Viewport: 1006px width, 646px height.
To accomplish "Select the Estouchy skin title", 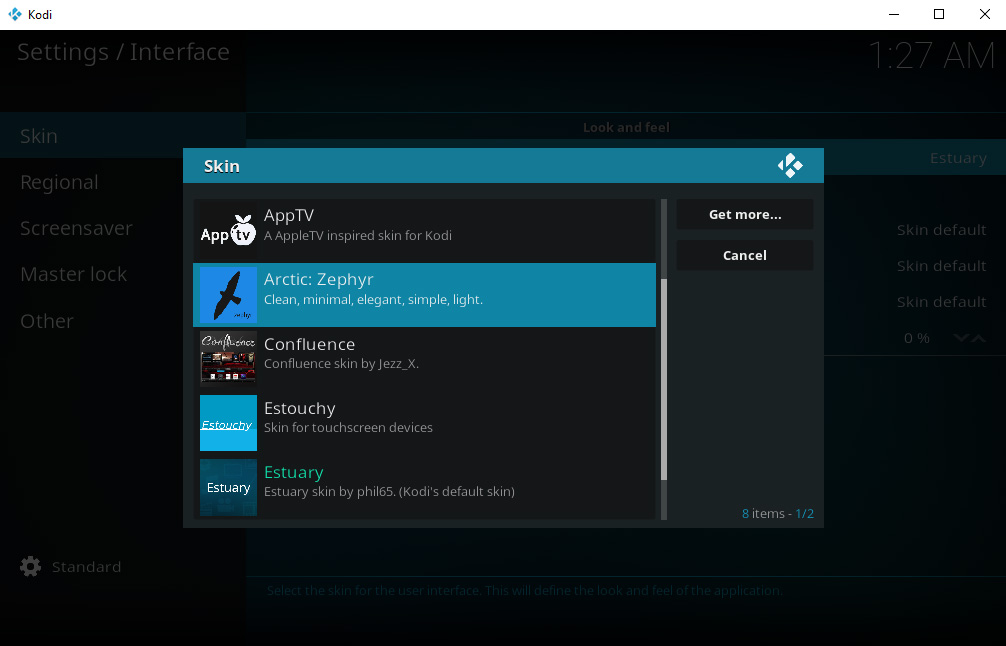I will [300, 409].
